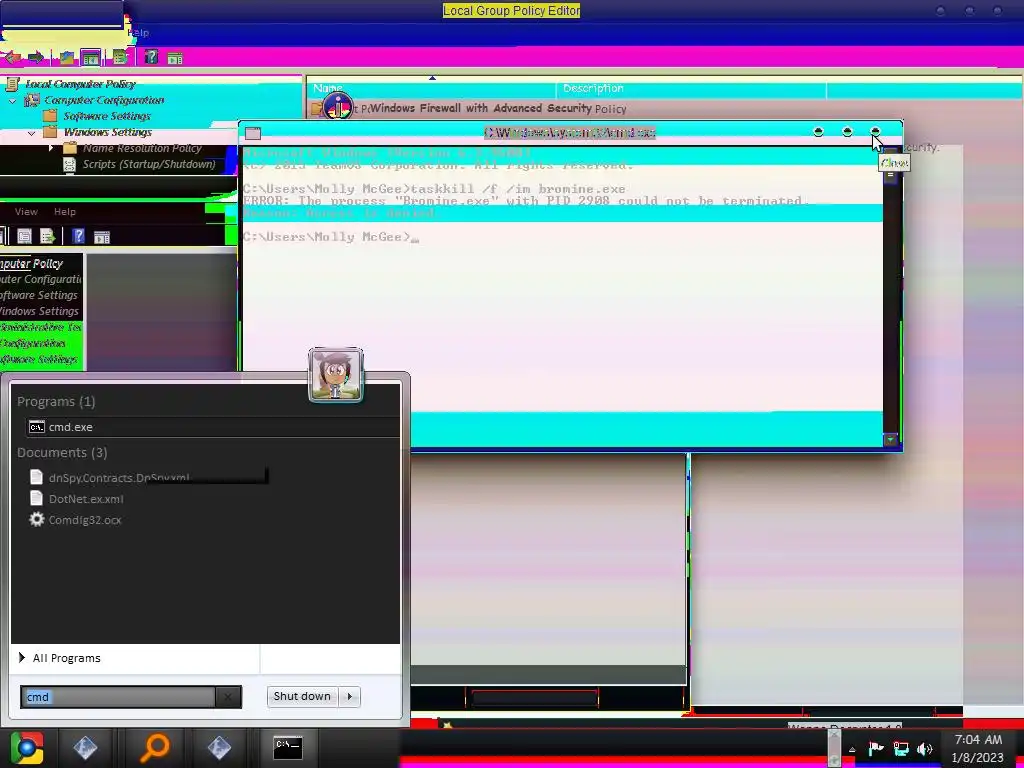Click the Help question-mark icon in lower toolbar
1024x768 pixels.
coord(78,236)
